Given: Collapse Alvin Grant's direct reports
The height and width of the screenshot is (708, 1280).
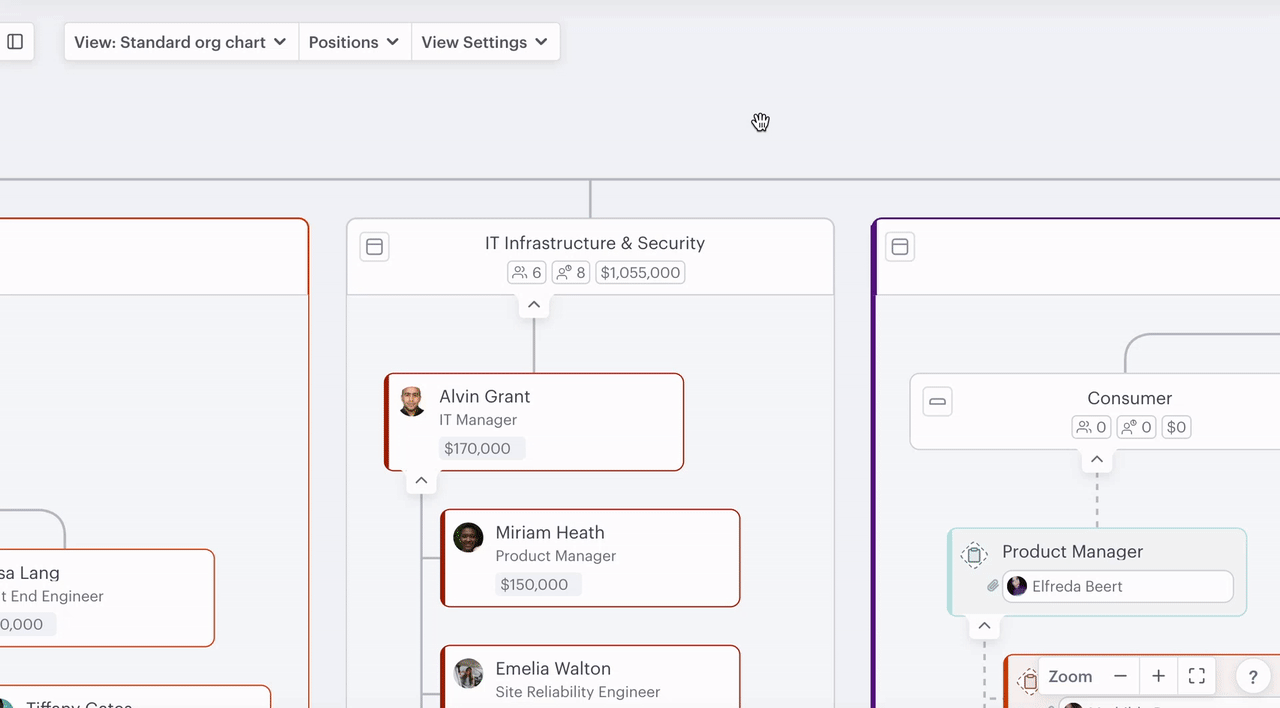Looking at the screenshot, I should [421, 480].
